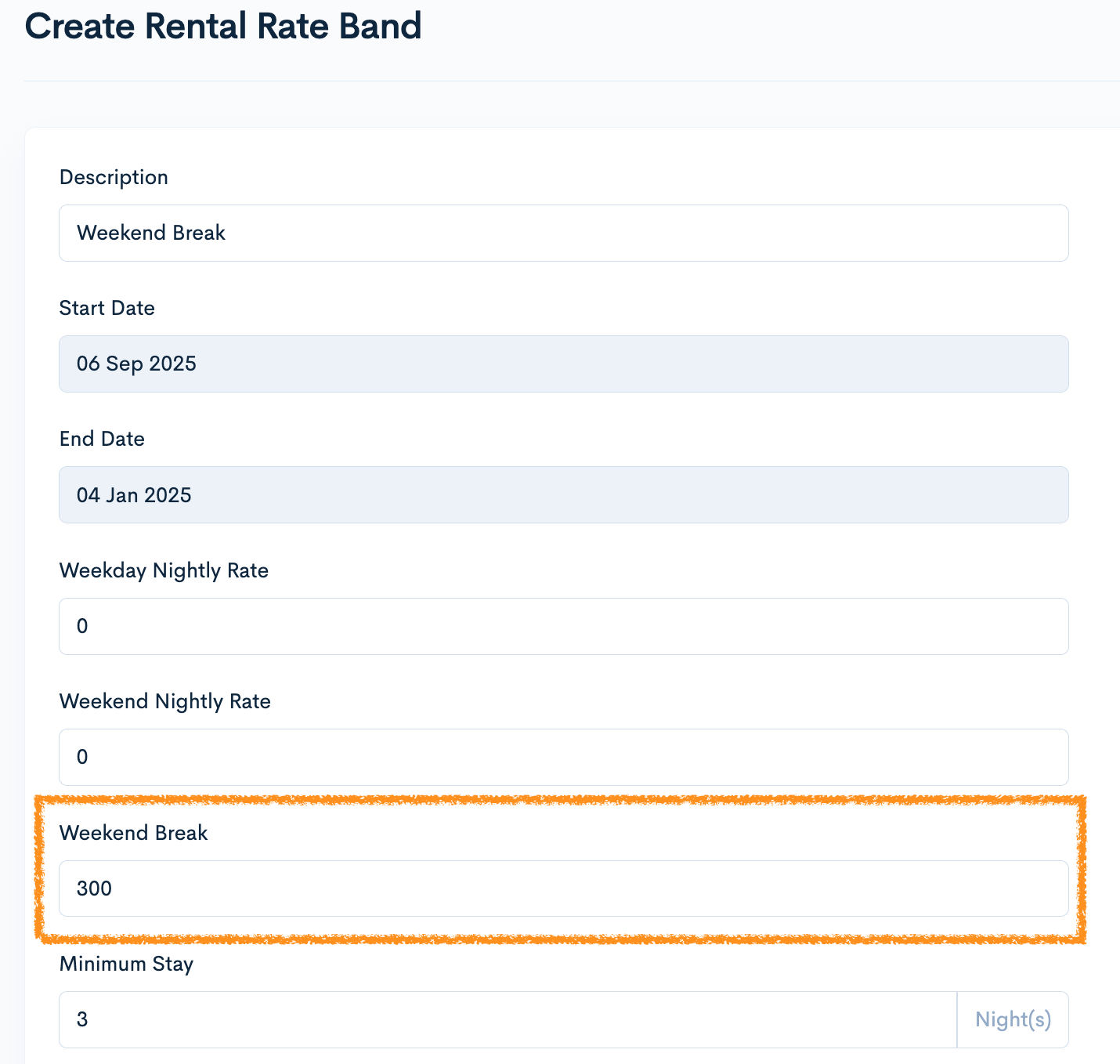1120x1064 pixels.
Task: Click the "04 Jan 2025" date text
Action: click(x=134, y=495)
